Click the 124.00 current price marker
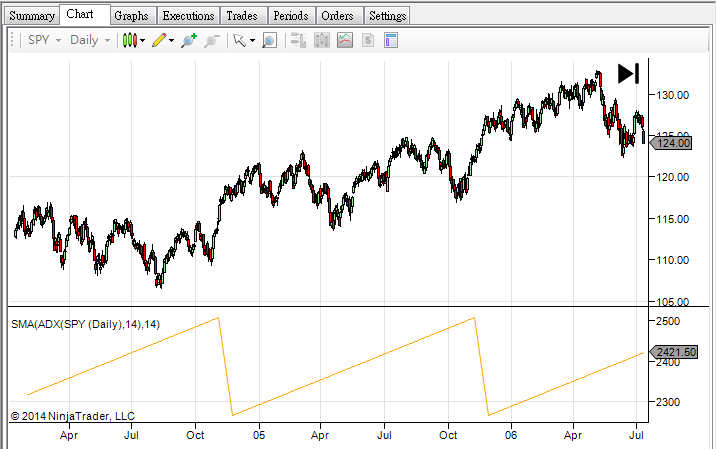Image resolution: width=717 pixels, height=449 pixels. 671,144
